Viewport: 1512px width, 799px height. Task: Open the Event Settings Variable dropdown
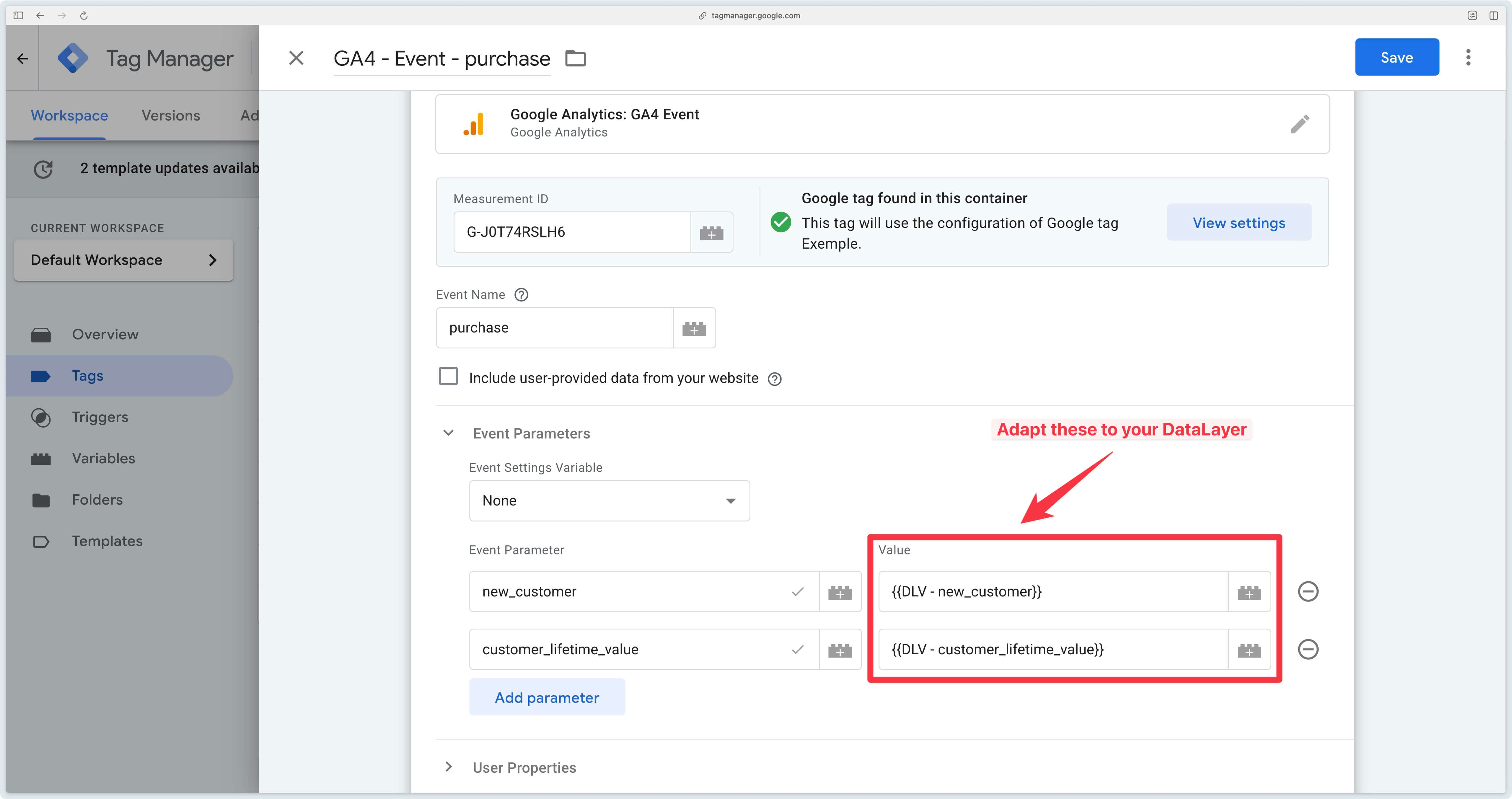pyautogui.click(x=609, y=501)
